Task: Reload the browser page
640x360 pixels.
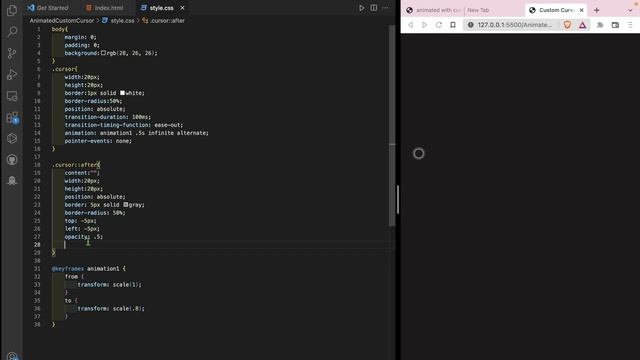Action: tap(439, 25)
